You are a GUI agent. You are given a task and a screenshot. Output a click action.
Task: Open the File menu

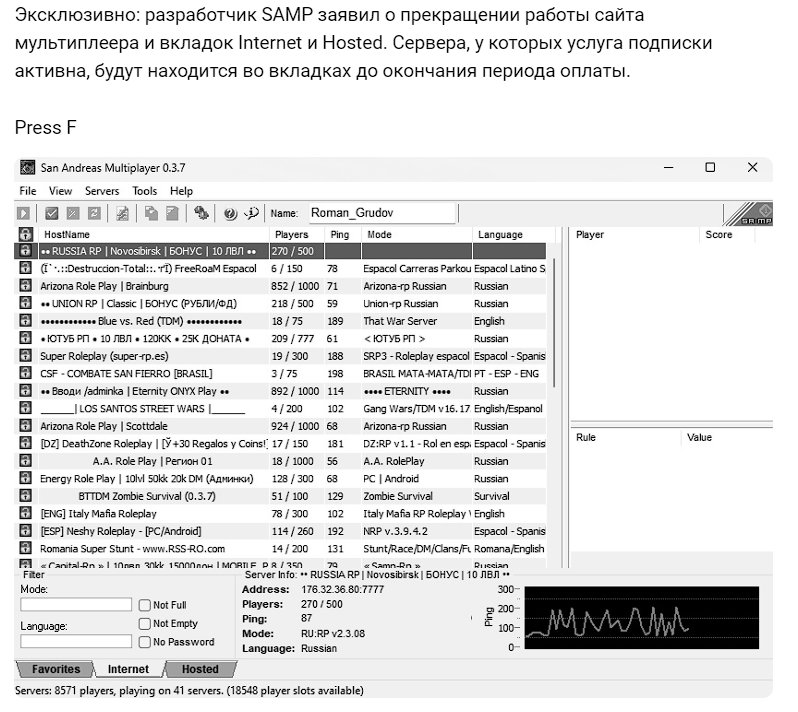point(28,191)
